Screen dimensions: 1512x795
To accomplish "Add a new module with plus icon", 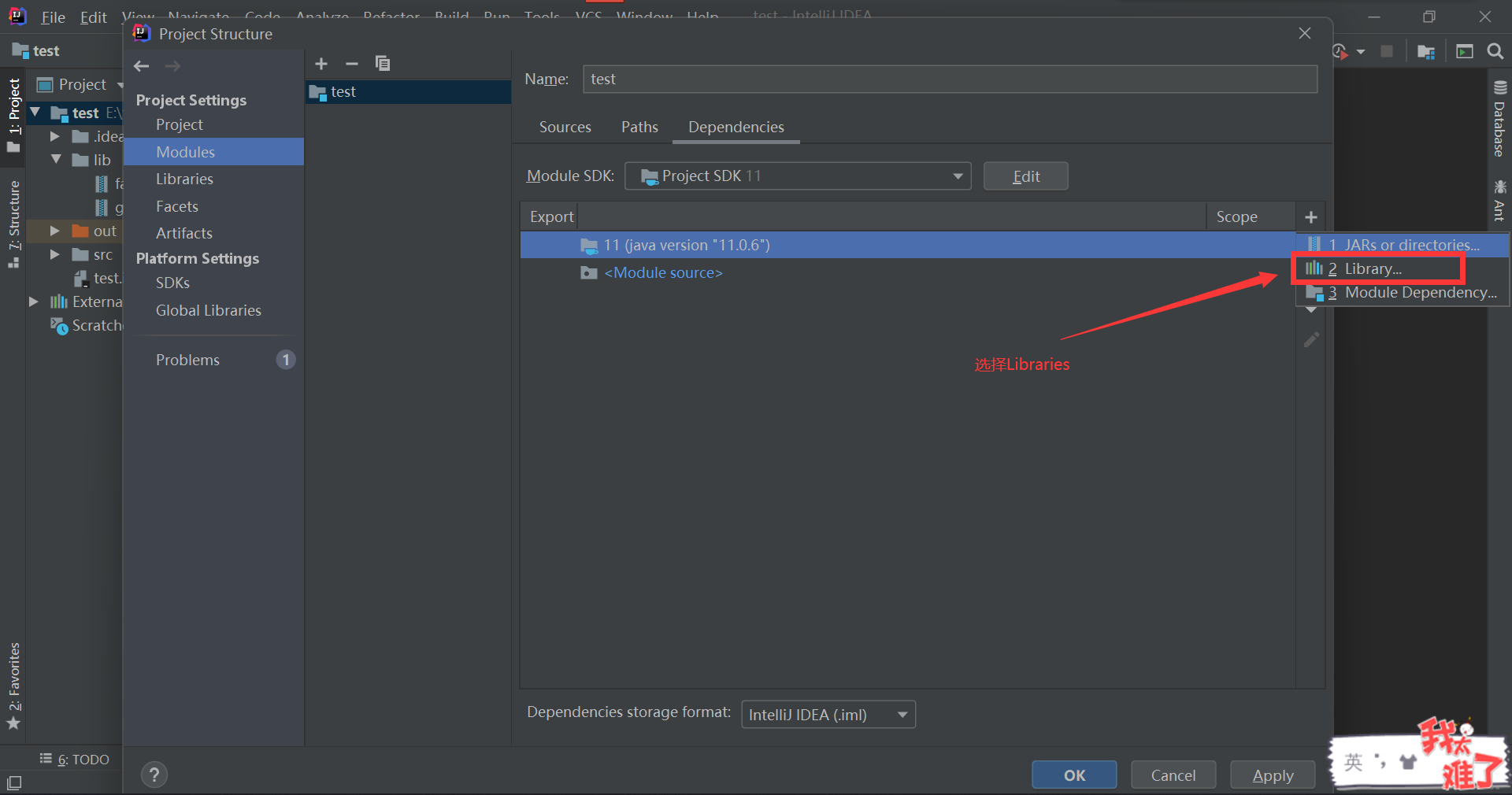I will 321,64.
